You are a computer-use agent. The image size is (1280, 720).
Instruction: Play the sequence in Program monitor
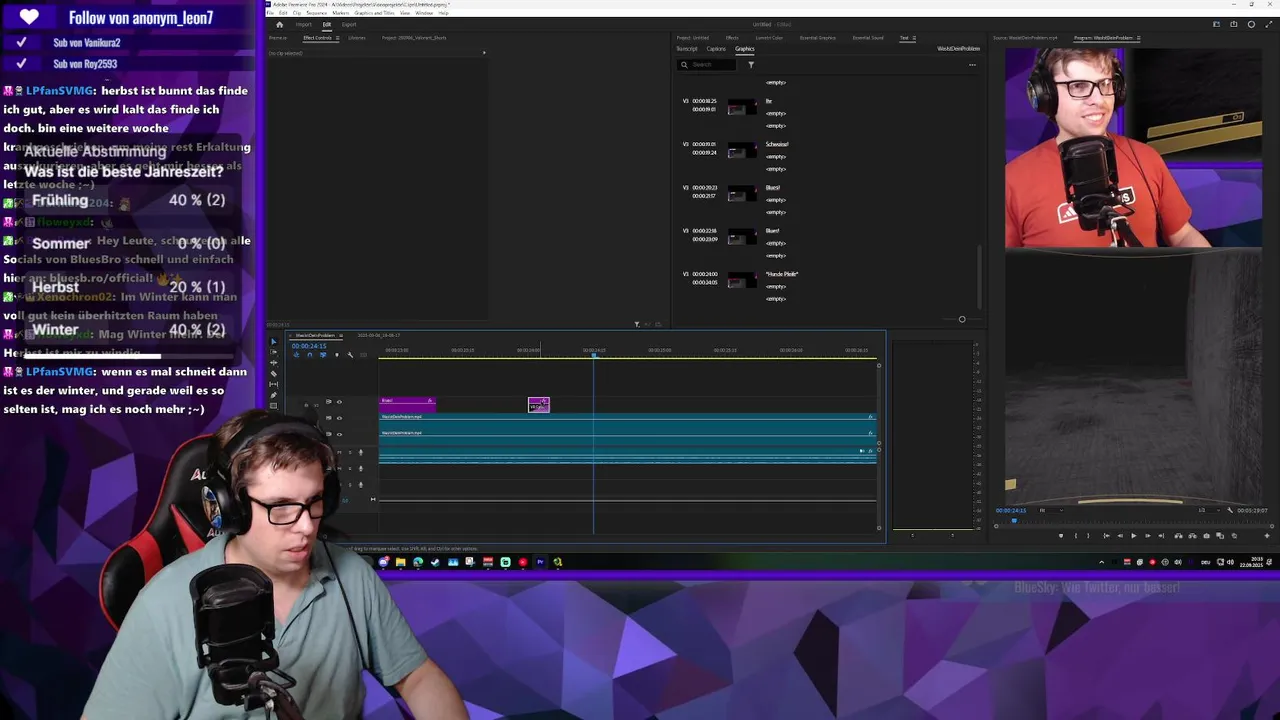pyautogui.click(x=1134, y=535)
